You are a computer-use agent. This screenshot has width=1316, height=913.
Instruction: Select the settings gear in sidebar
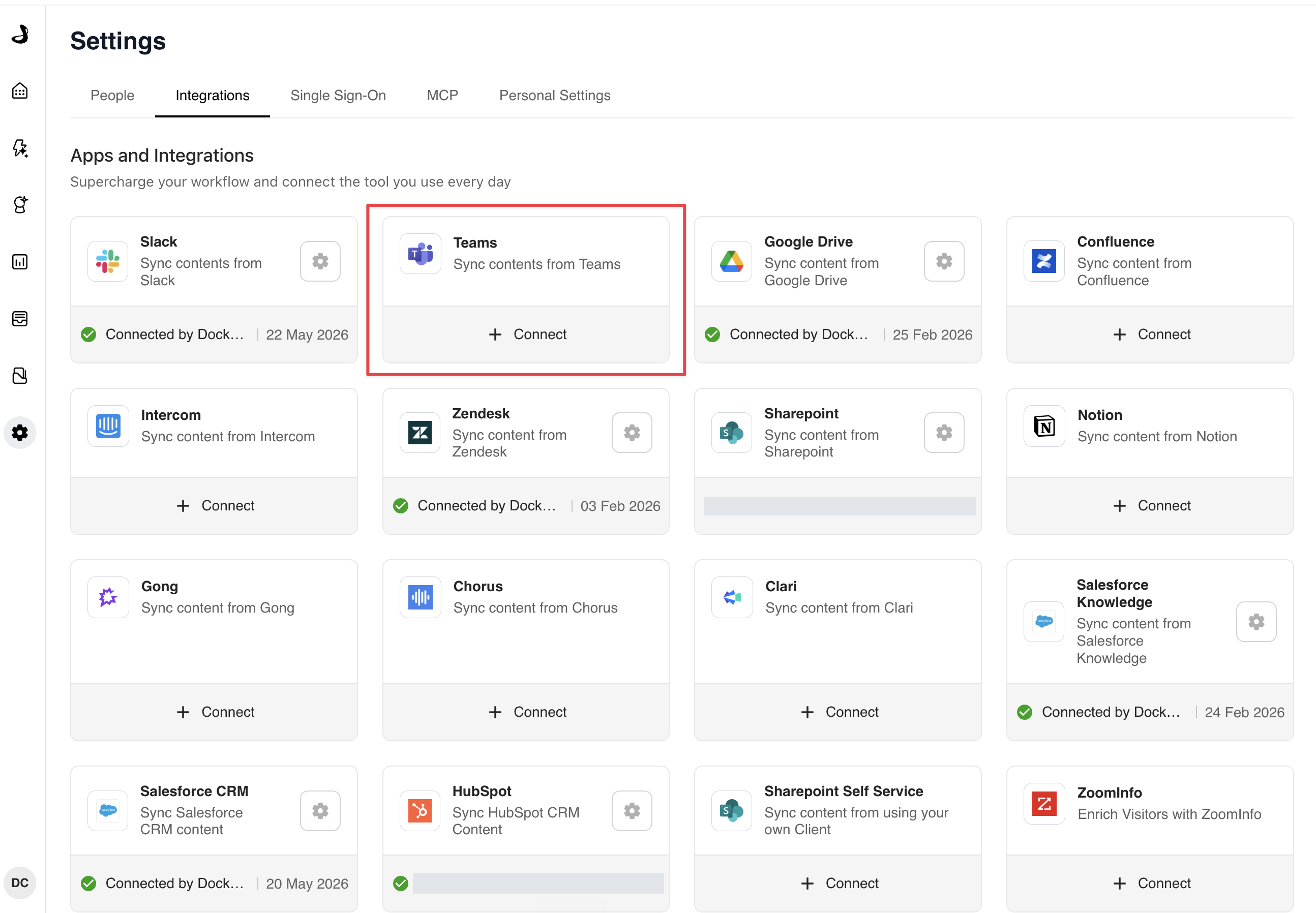click(x=20, y=433)
